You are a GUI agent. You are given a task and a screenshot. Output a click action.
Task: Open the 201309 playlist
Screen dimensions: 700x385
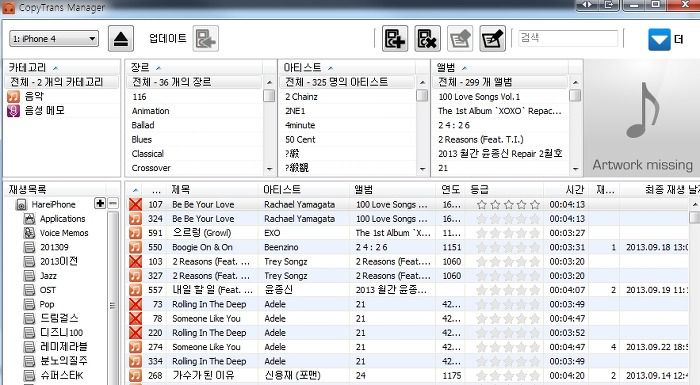[54, 247]
